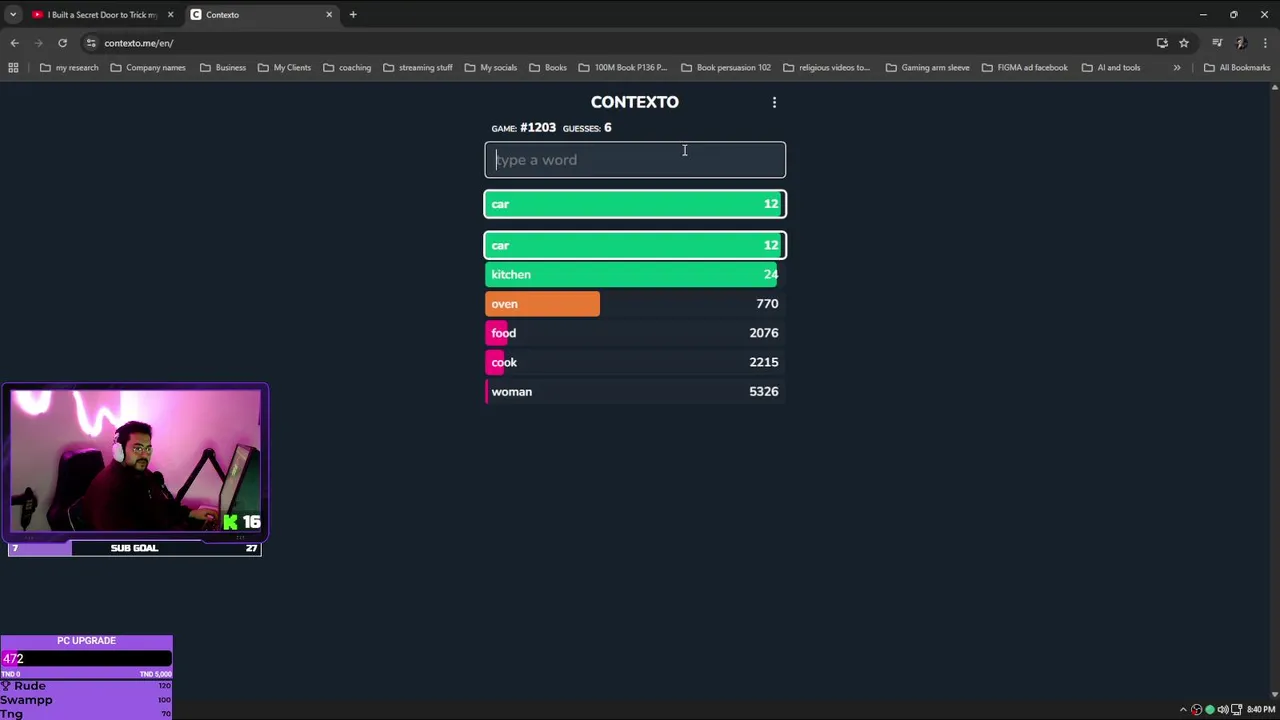
Task: Open the volume icon in system tray
Action: coord(1222,710)
